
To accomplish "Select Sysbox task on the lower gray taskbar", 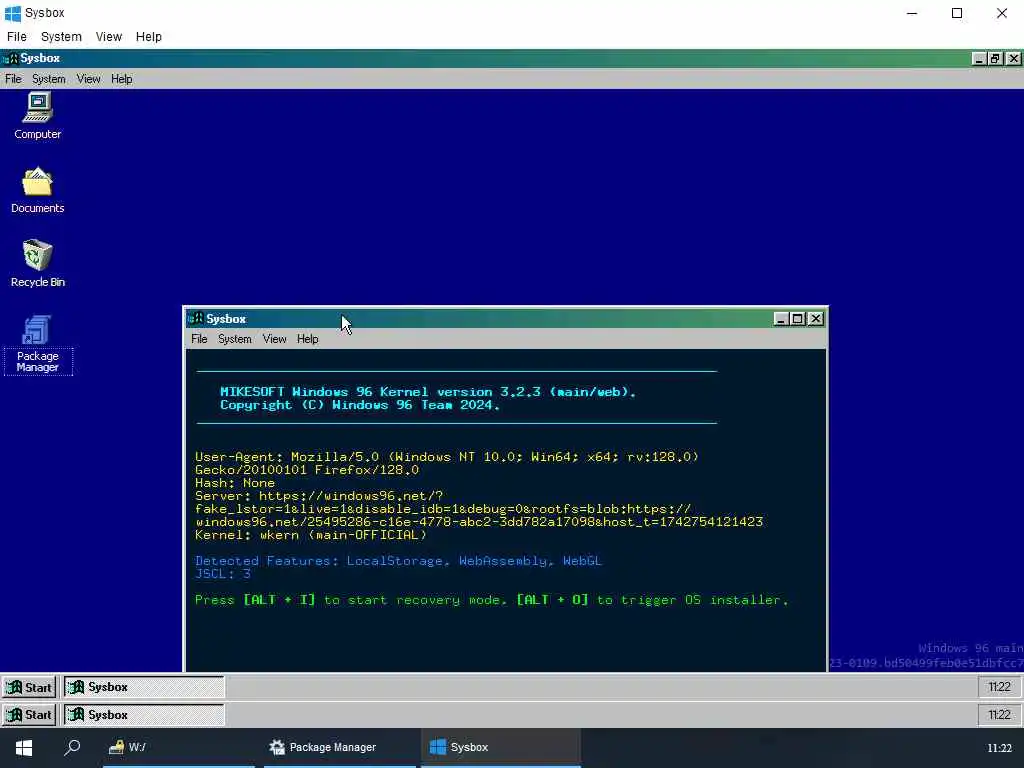I will click(144, 714).
